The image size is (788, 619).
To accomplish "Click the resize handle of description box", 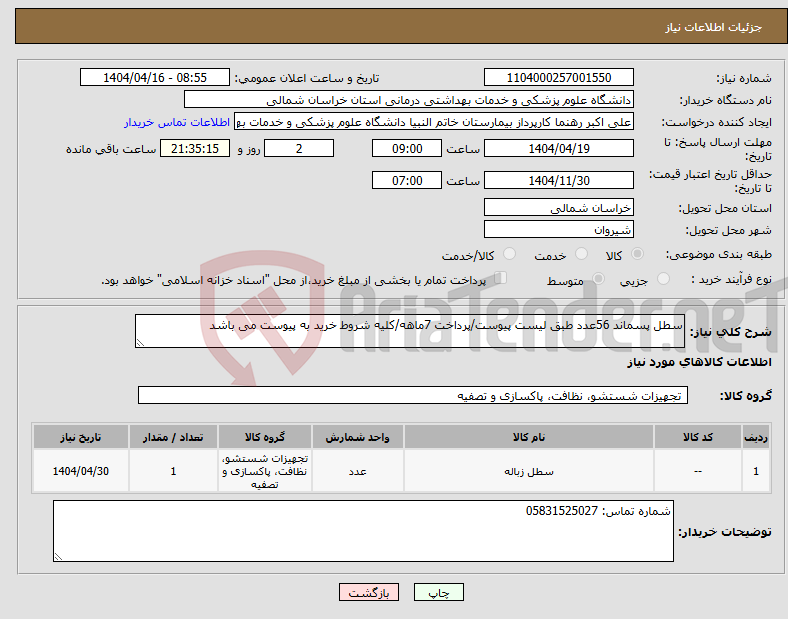I will click(x=140, y=343).
